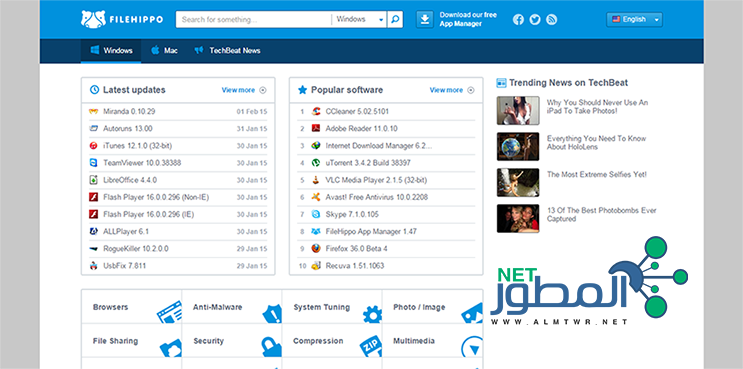The image size is (743, 369).
Task: Open Internet Download Manager entry
Action: point(379,145)
